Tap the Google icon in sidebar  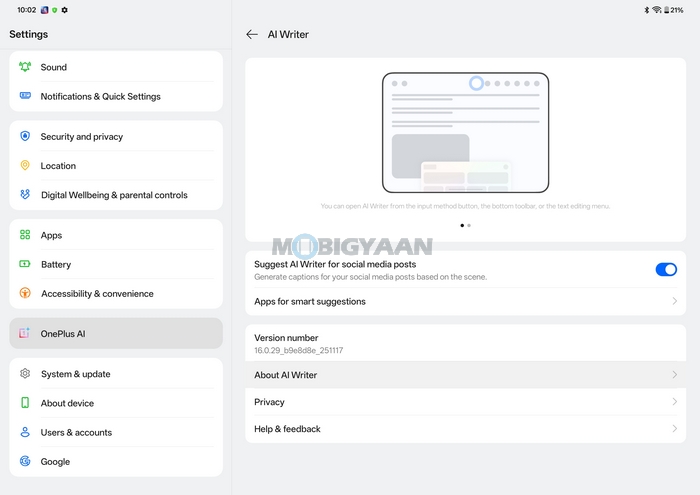click(25, 462)
